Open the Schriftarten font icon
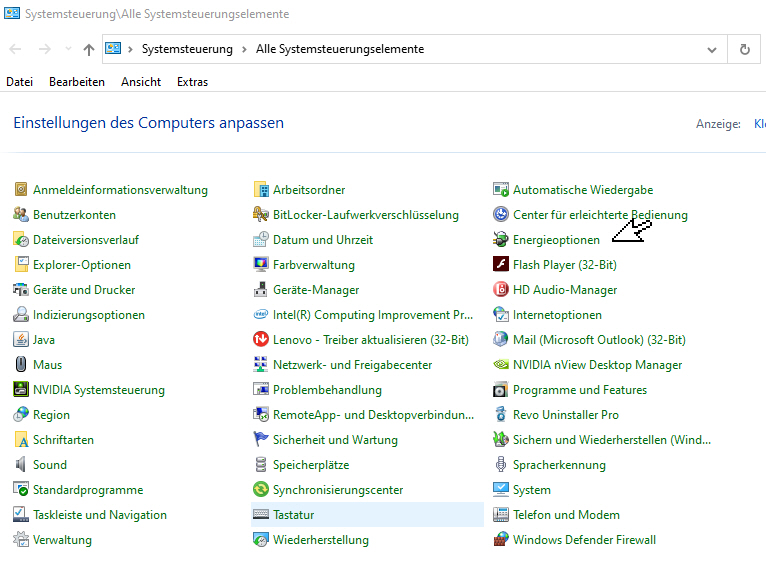 (x=21, y=439)
